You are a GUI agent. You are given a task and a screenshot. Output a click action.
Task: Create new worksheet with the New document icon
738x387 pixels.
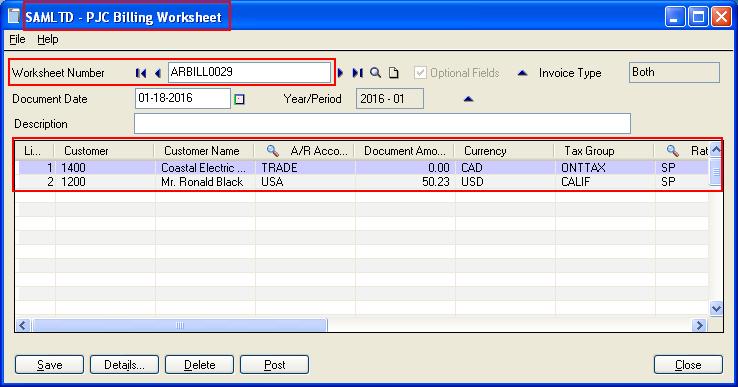point(393,73)
